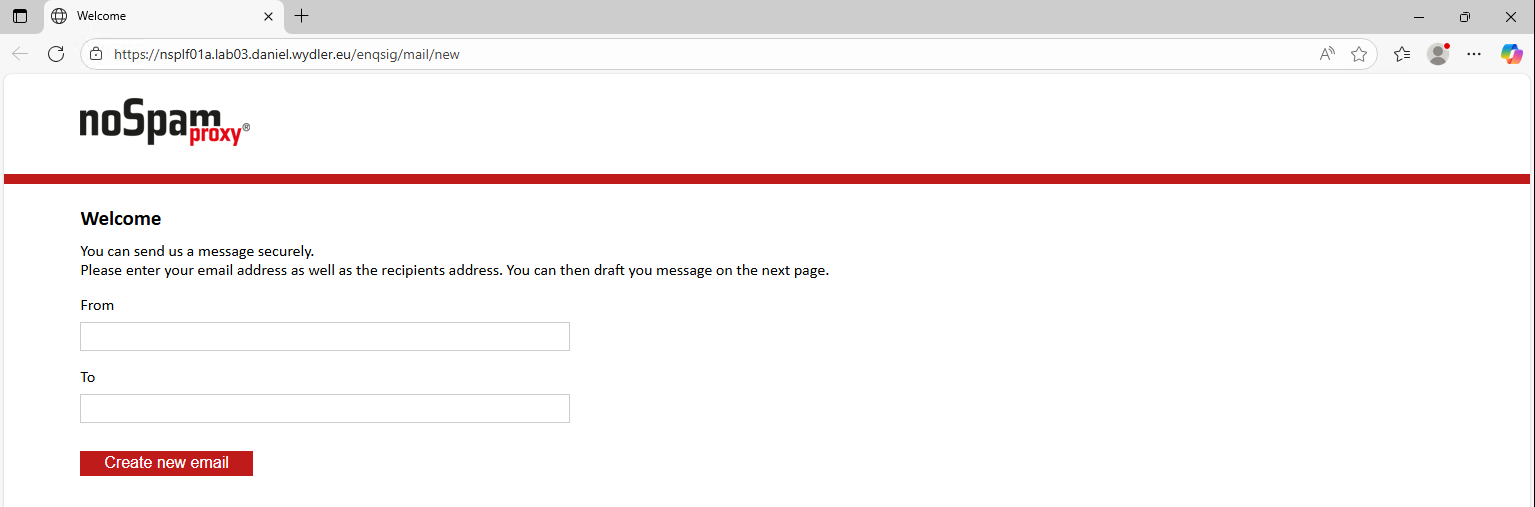Close the Welcome tab
1535x507 pixels.
coord(268,16)
